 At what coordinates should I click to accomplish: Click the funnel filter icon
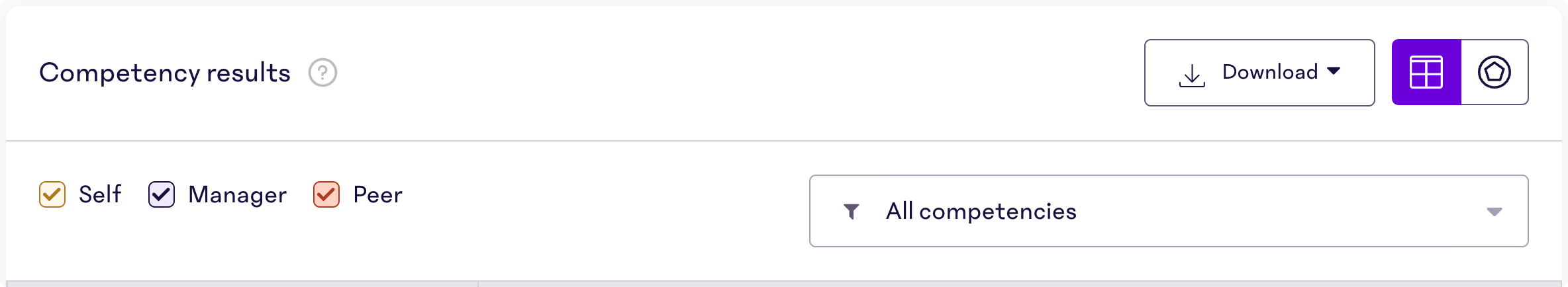point(852,211)
